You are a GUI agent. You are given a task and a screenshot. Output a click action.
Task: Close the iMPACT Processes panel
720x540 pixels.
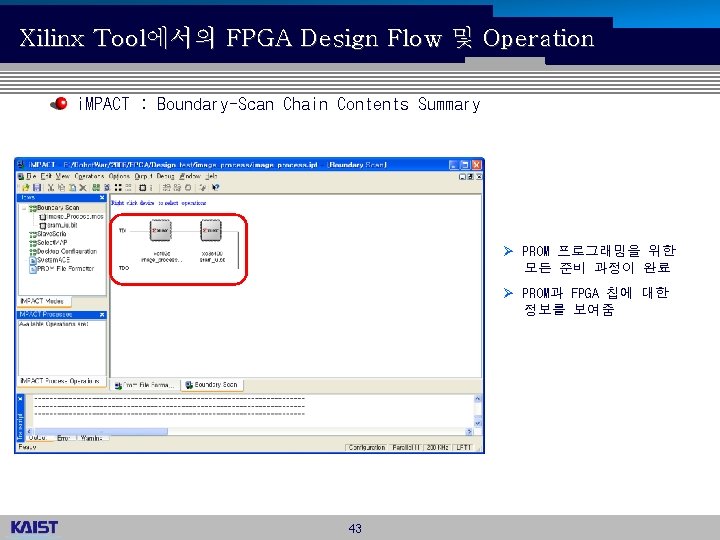102,315
